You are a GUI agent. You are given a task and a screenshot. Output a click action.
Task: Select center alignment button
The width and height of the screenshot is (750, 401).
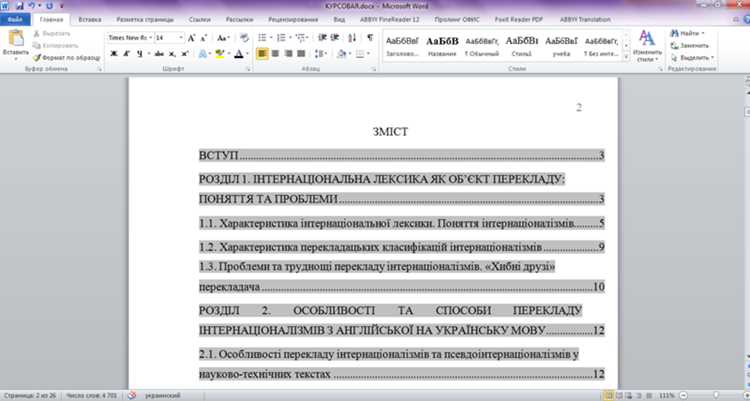275,54
